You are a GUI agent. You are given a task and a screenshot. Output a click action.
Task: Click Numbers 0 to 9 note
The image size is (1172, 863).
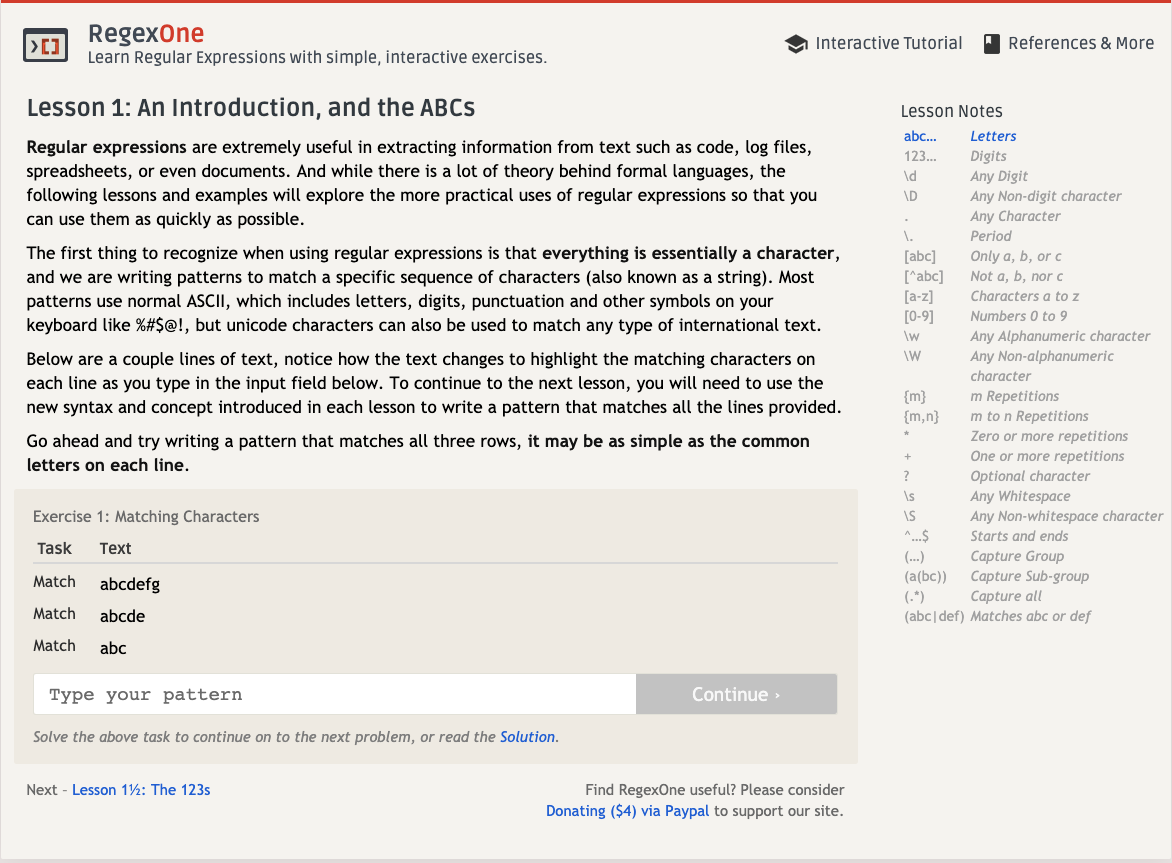coord(1019,316)
